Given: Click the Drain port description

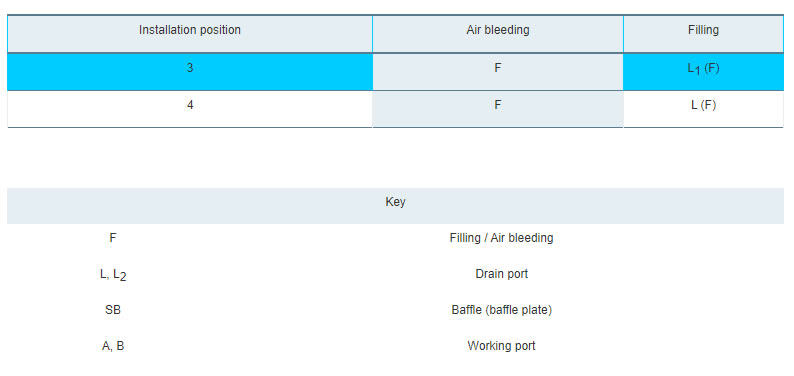Looking at the screenshot, I should (501, 274).
